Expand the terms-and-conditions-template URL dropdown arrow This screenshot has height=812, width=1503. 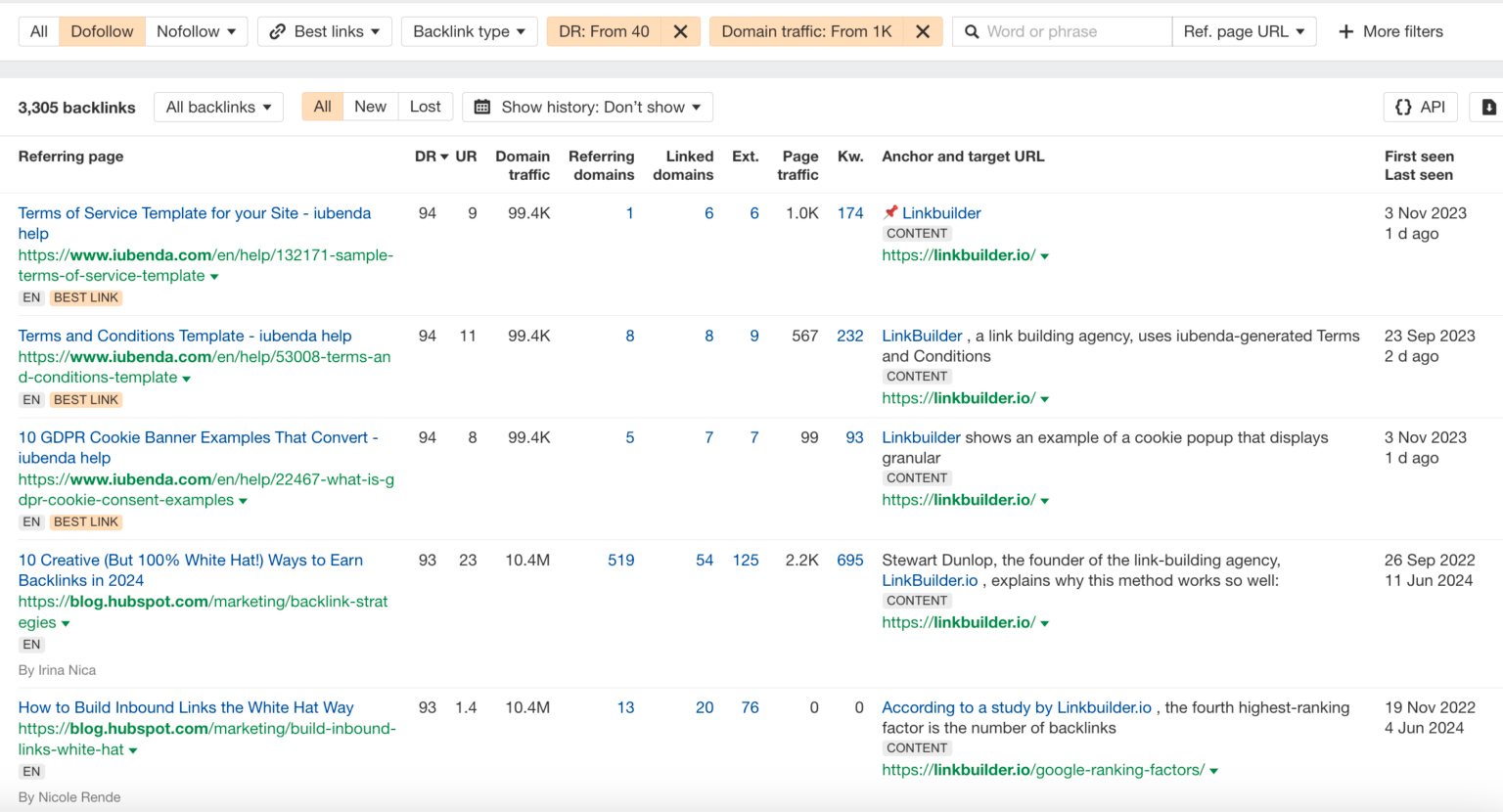pyautogui.click(x=186, y=379)
